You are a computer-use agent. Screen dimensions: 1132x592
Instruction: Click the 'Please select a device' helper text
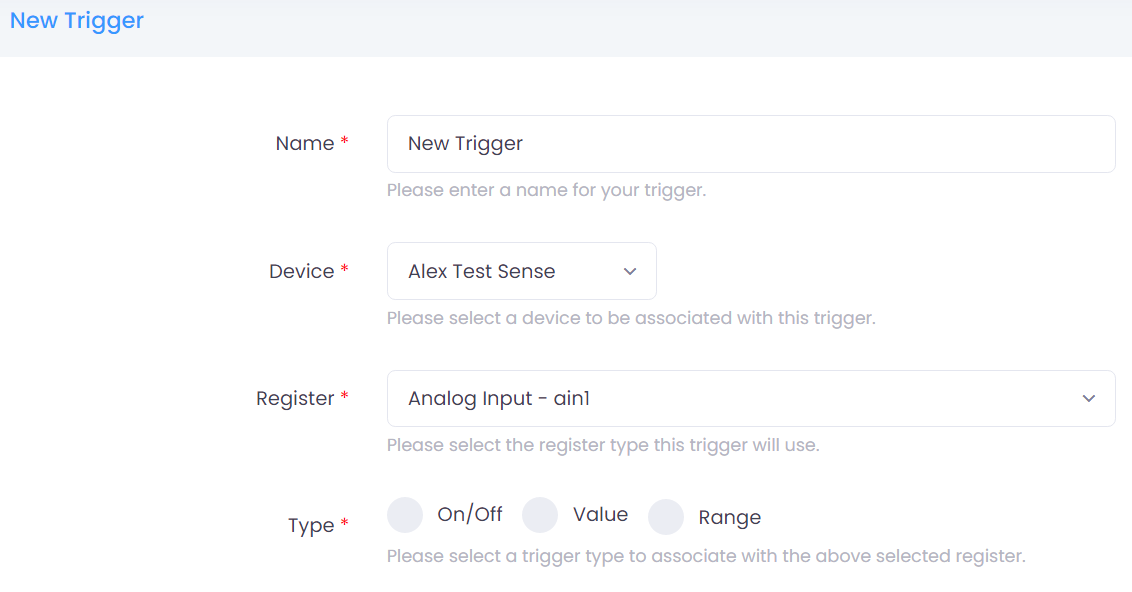pyautogui.click(x=631, y=318)
